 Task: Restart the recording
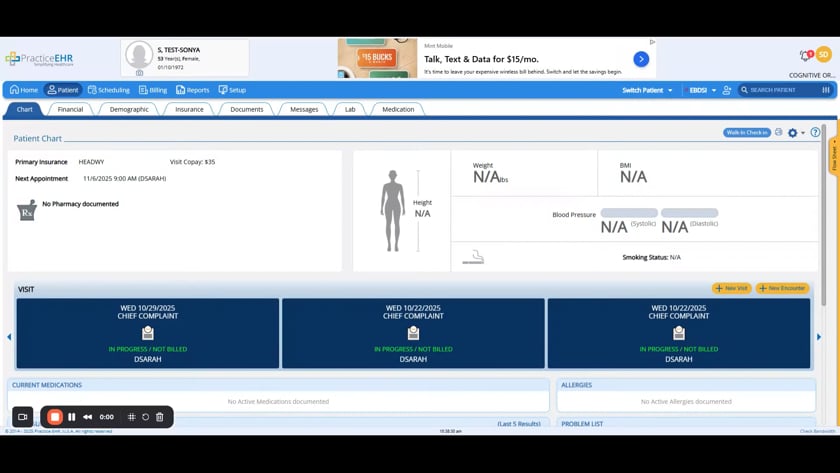(x=145, y=417)
